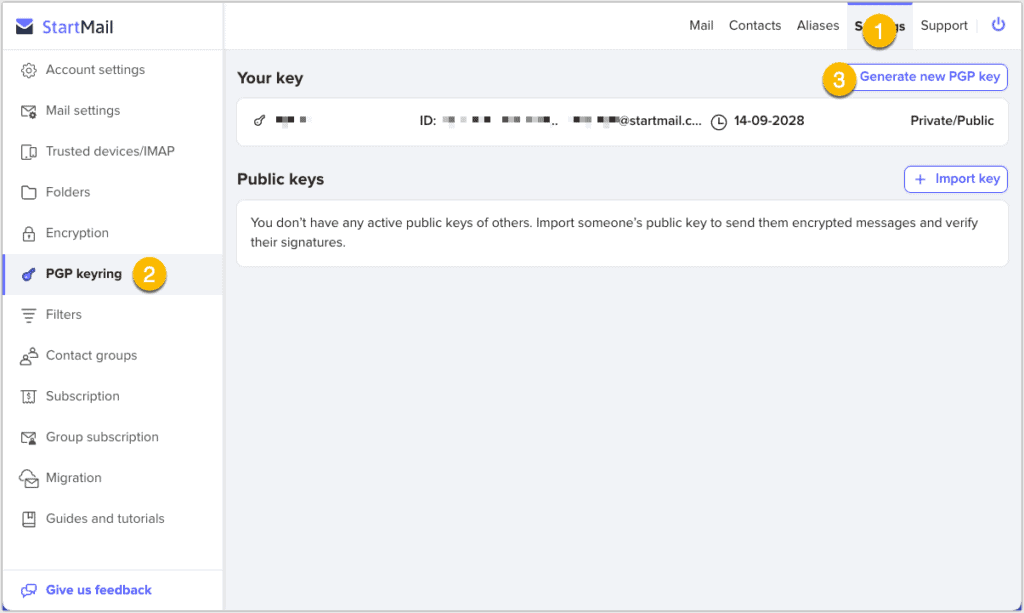
Task: Open Guides and tutorials section
Action: point(105,519)
